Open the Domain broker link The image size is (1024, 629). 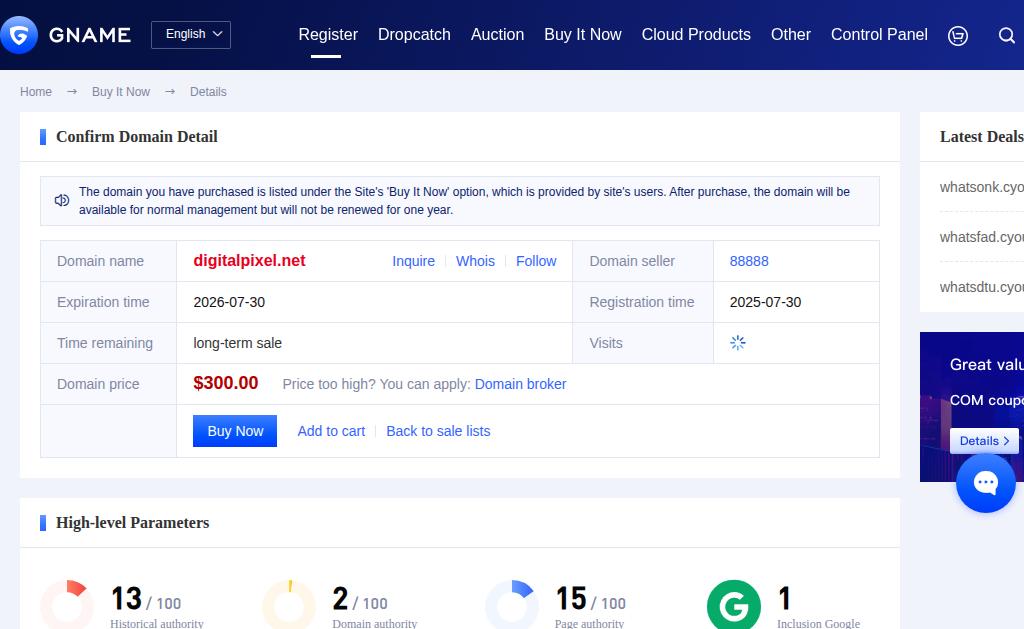(520, 384)
